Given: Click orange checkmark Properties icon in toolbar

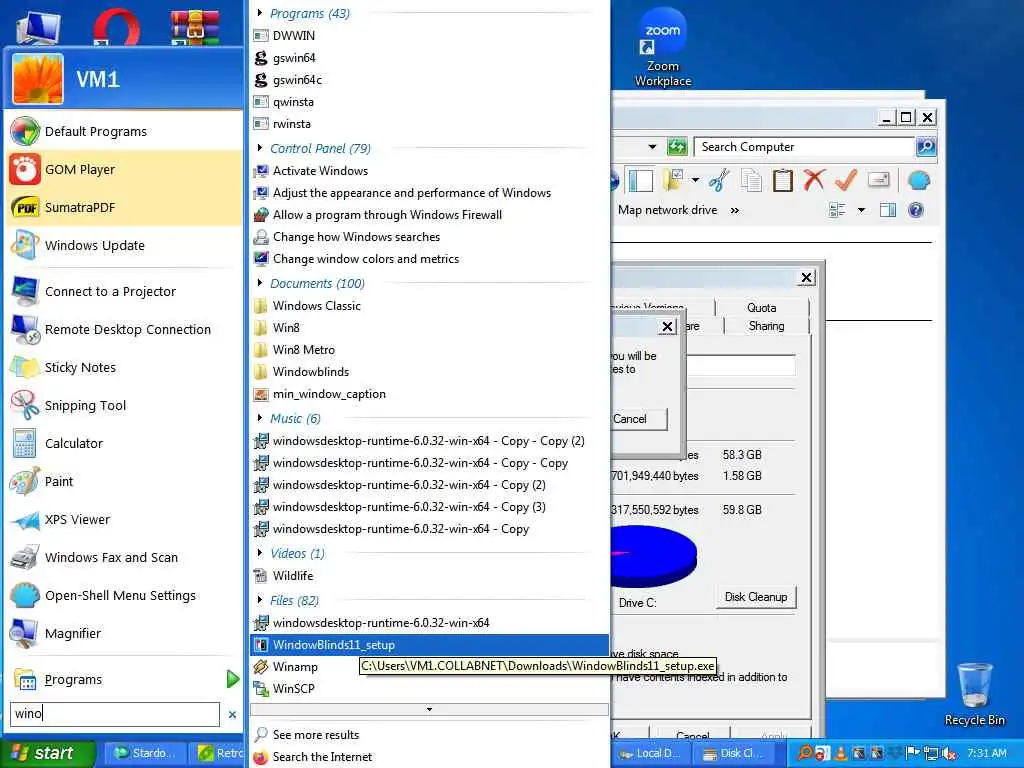Looking at the screenshot, I should click(x=846, y=180).
